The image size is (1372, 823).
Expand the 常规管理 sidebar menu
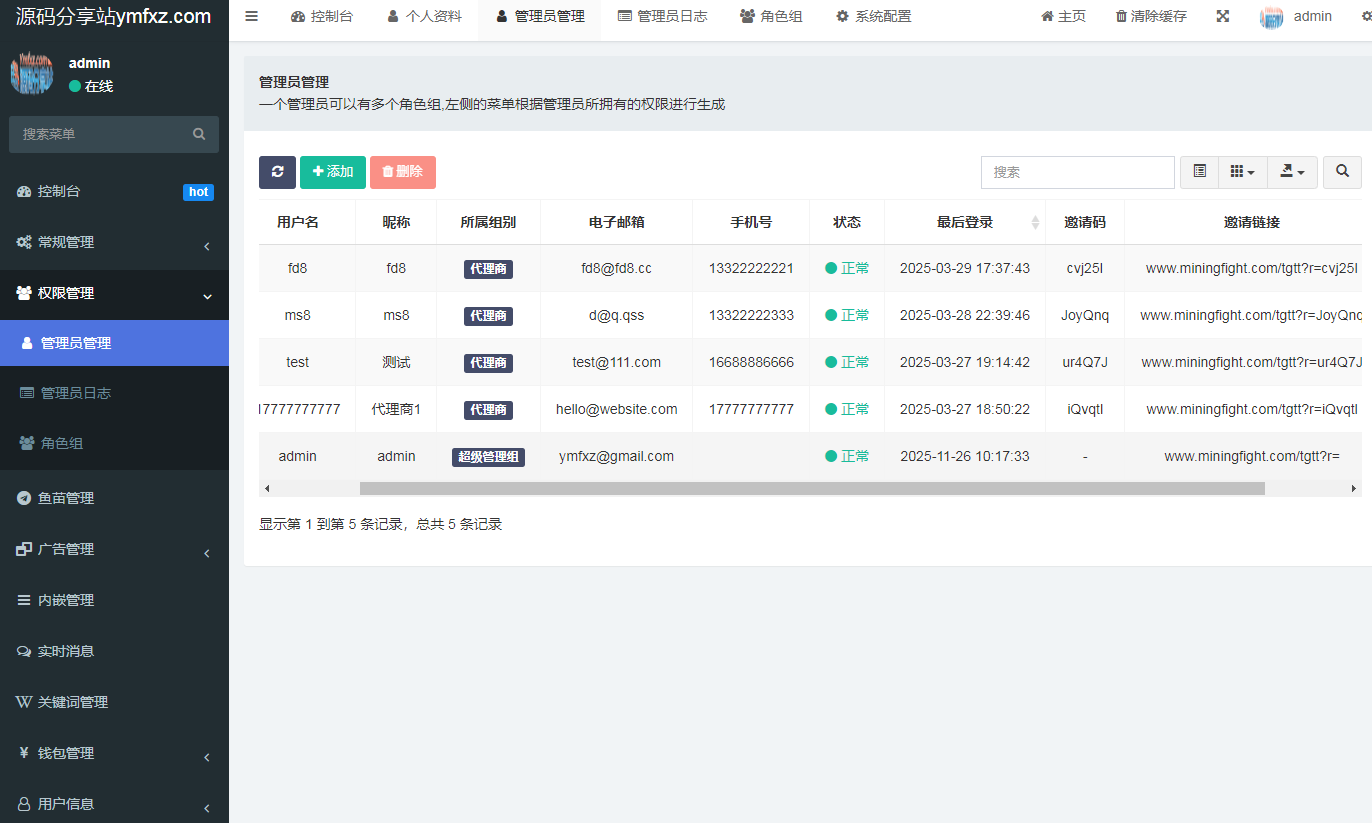pyautogui.click(x=114, y=242)
